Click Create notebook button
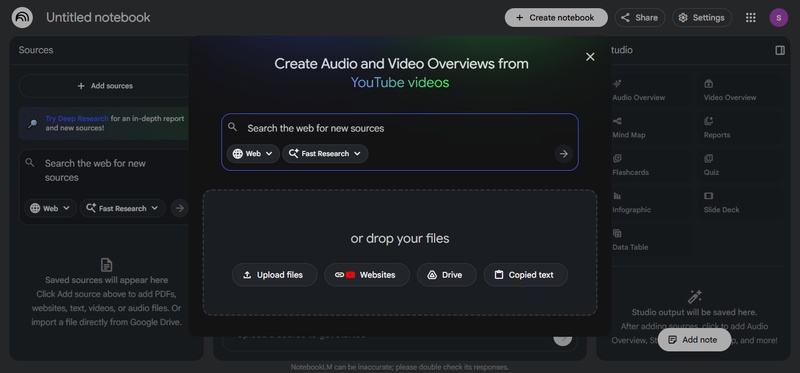800x373 pixels. pyautogui.click(x=556, y=17)
